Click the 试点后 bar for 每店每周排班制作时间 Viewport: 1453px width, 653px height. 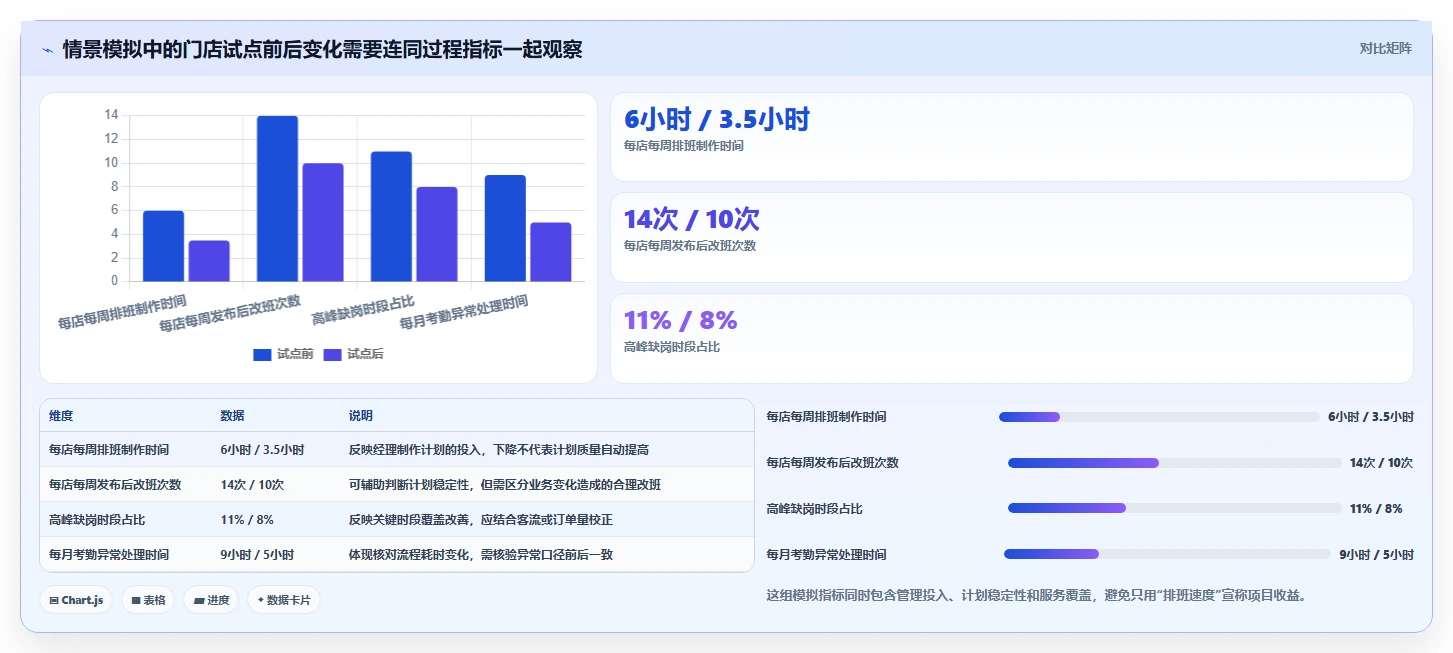209,261
